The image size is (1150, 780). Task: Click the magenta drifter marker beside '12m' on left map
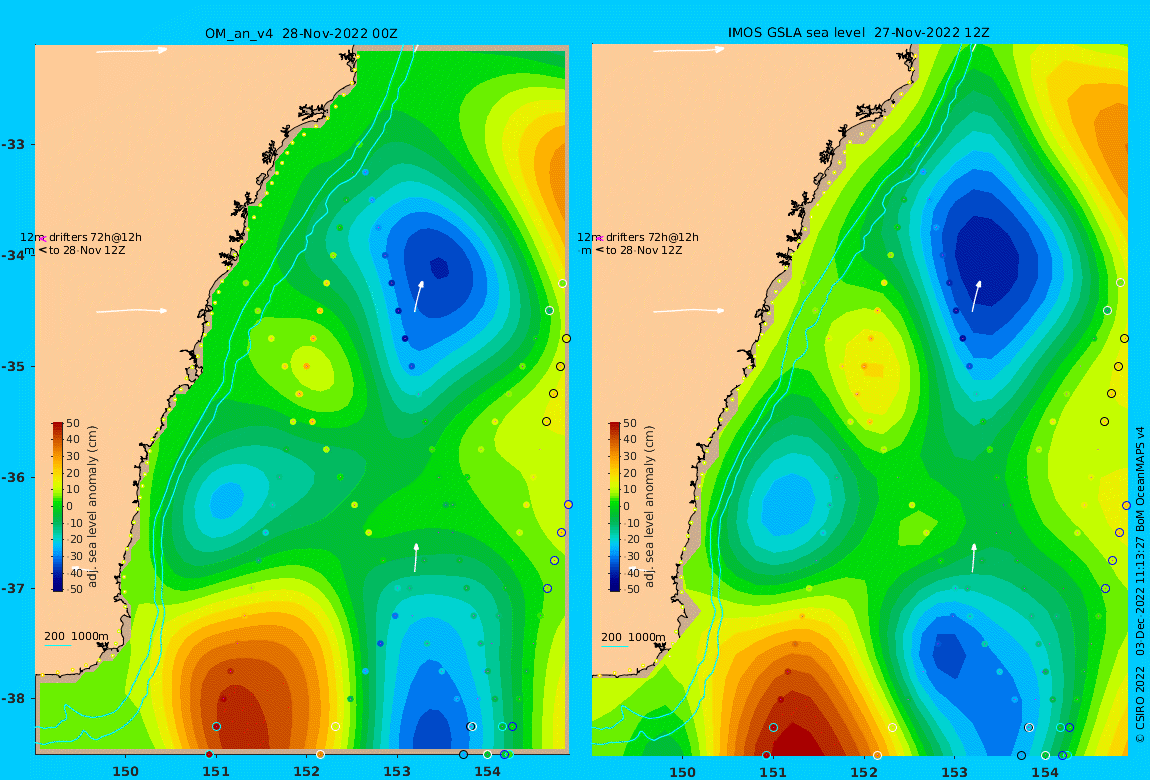(43, 238)
